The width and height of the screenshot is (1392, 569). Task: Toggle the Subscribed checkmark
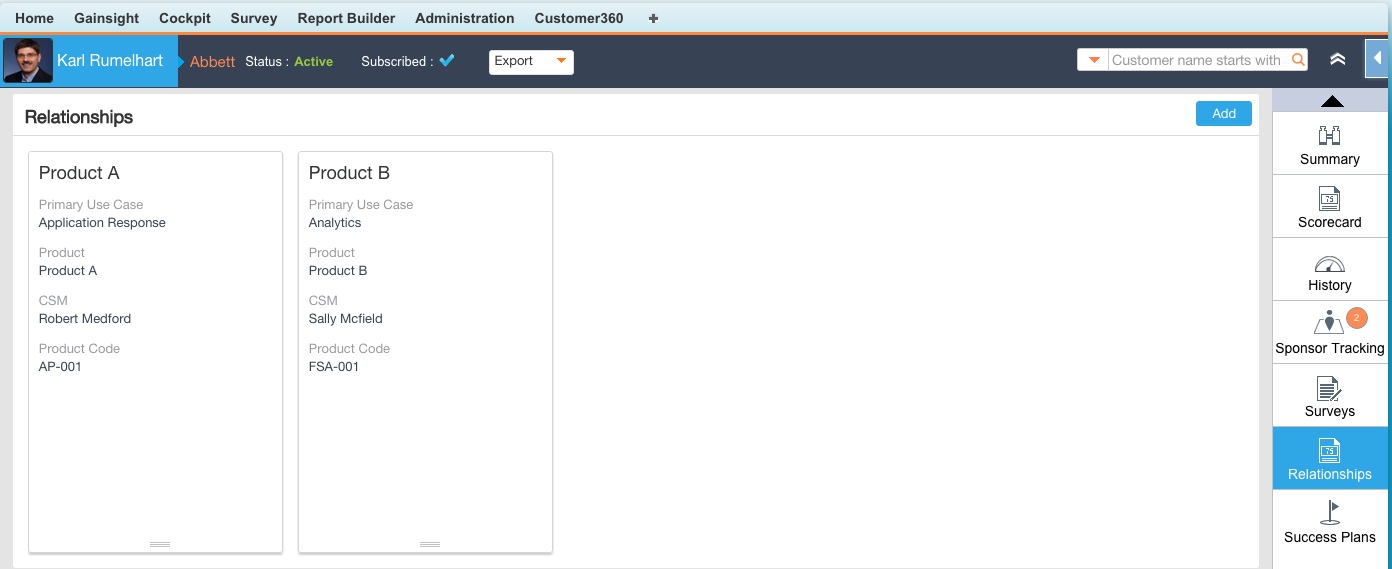[x=447, y=61]
